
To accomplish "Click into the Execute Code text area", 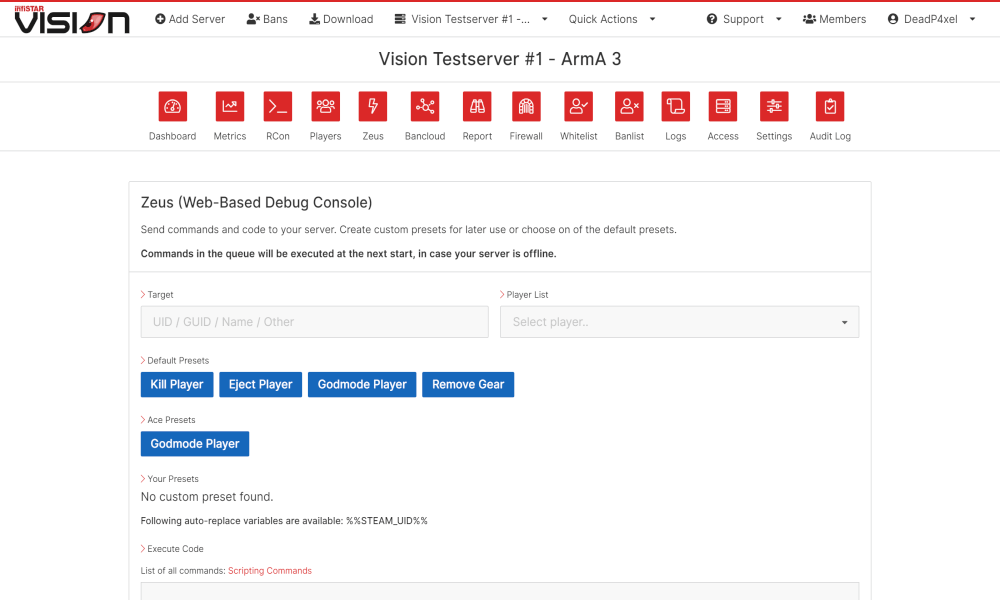I will click(499, 591).
